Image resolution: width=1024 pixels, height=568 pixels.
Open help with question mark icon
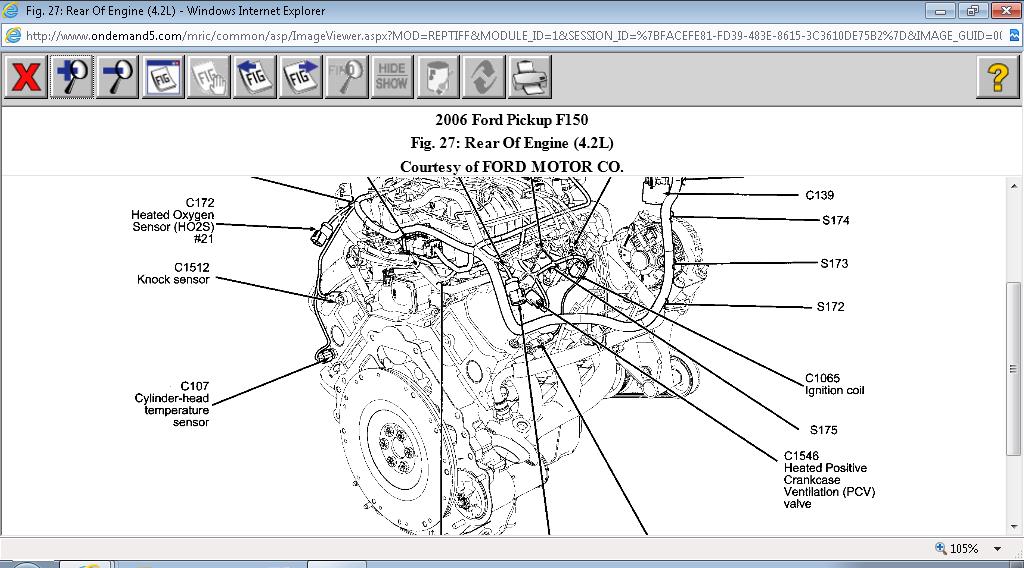click(997, 77)
